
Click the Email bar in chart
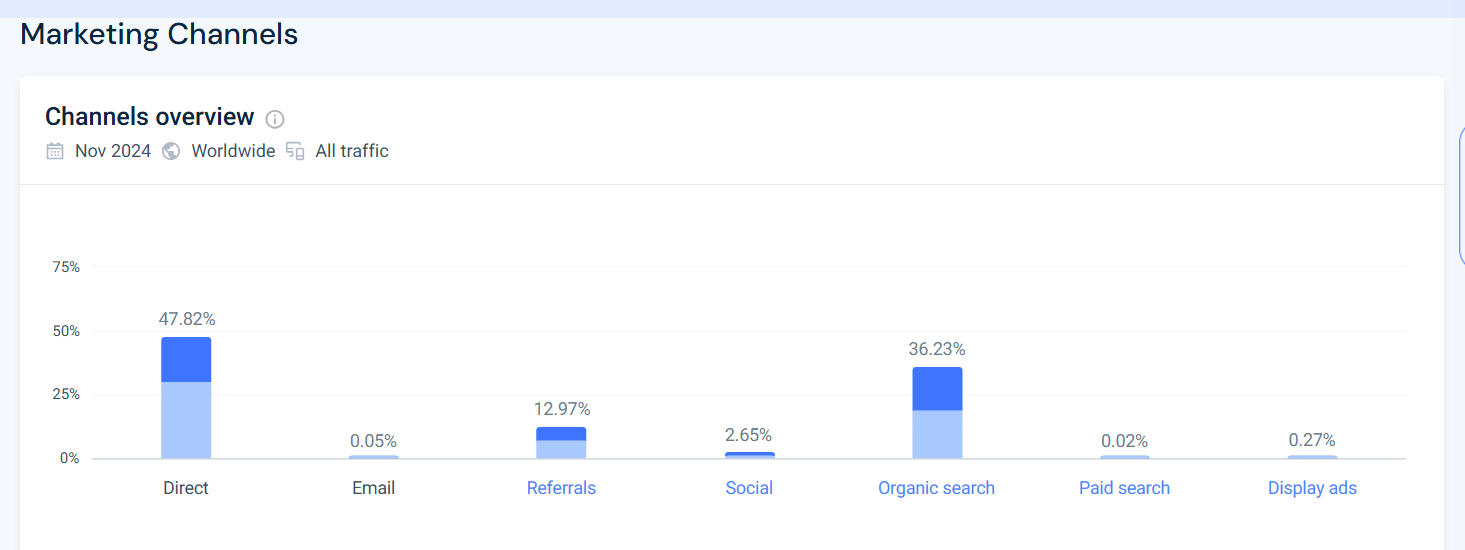pyautogui.click(x=374, y=457)
